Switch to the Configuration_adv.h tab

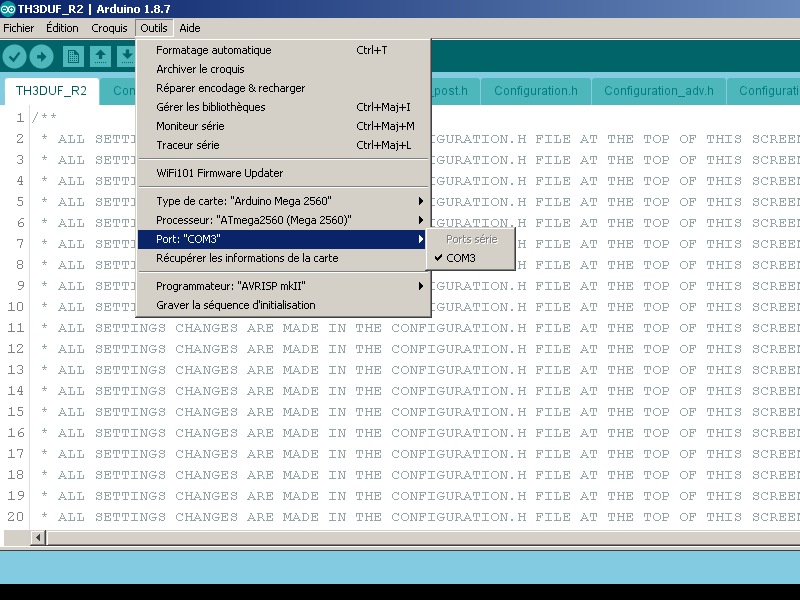(x=659, y=91)
